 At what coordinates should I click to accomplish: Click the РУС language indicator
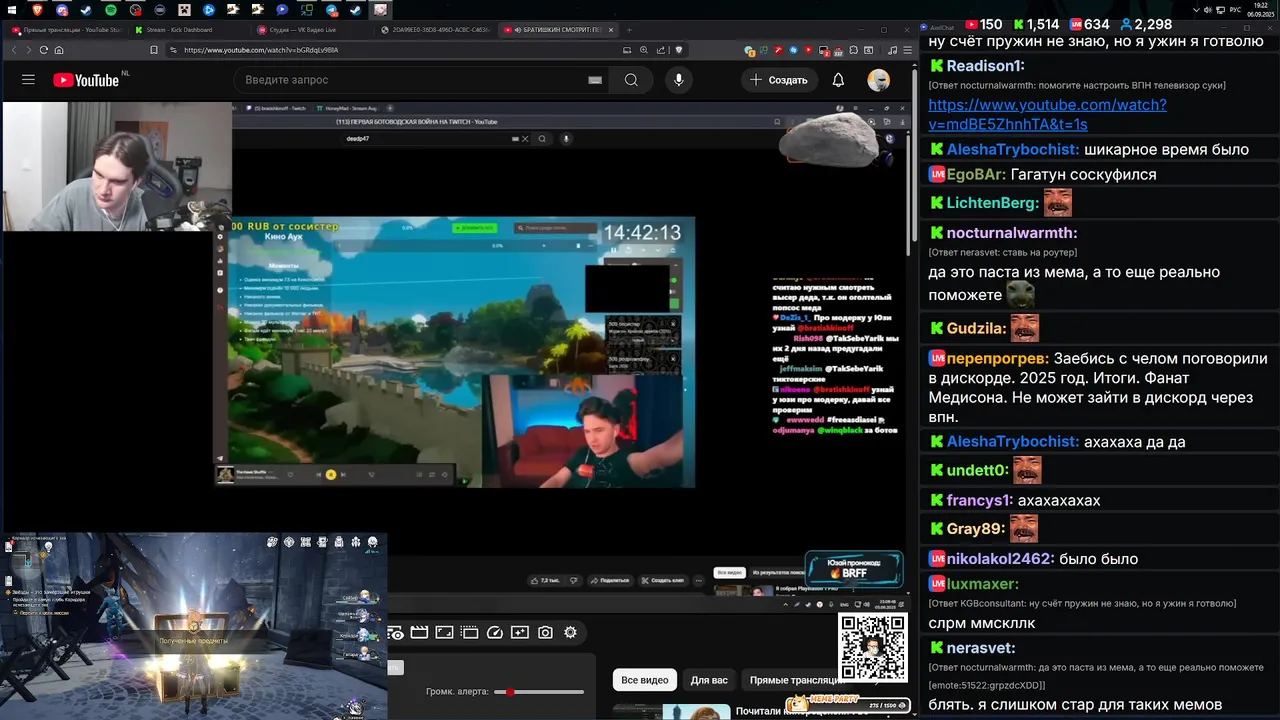coord(1234,10)
